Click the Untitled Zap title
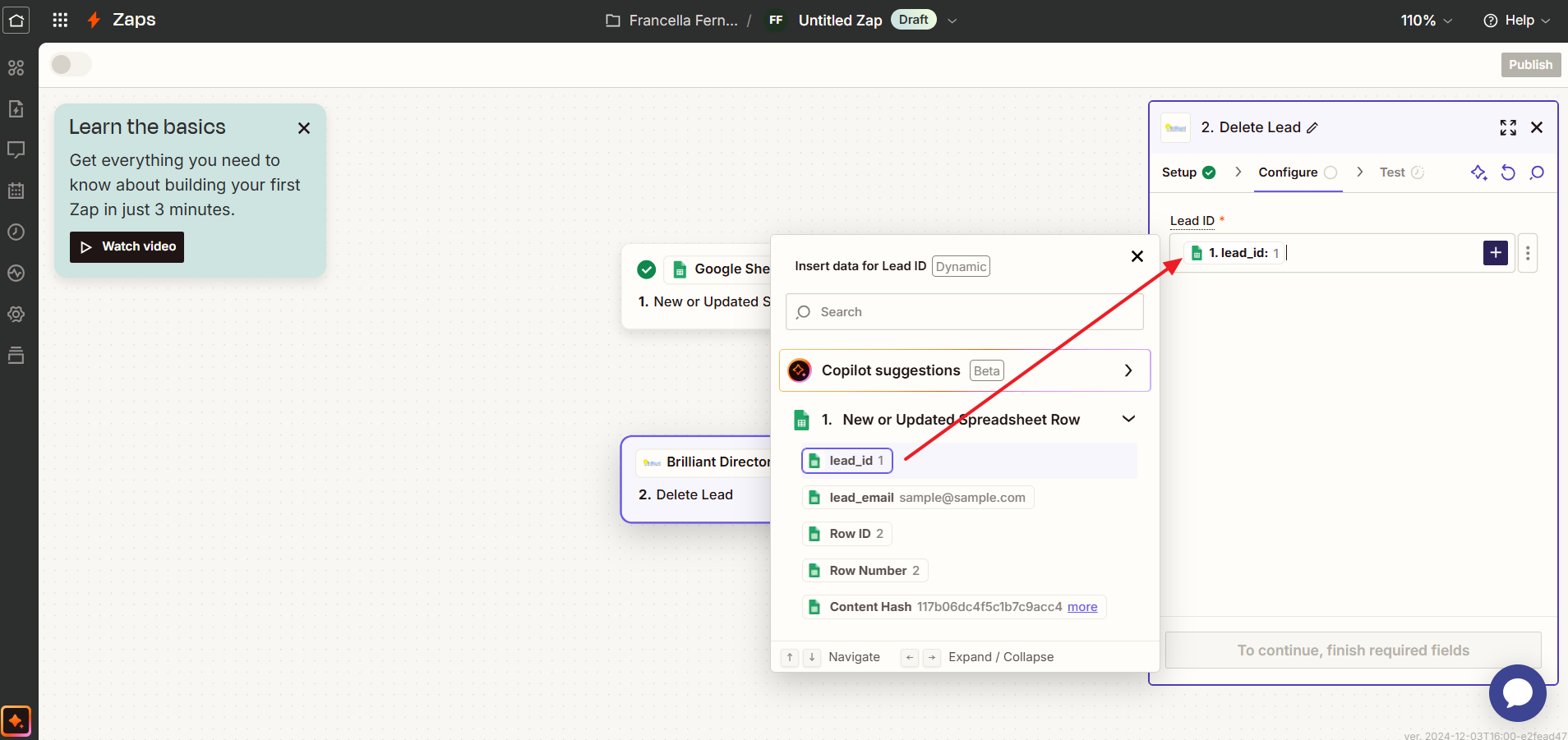Viewport: 1568px width, 740px height. (x=840, y=21)
